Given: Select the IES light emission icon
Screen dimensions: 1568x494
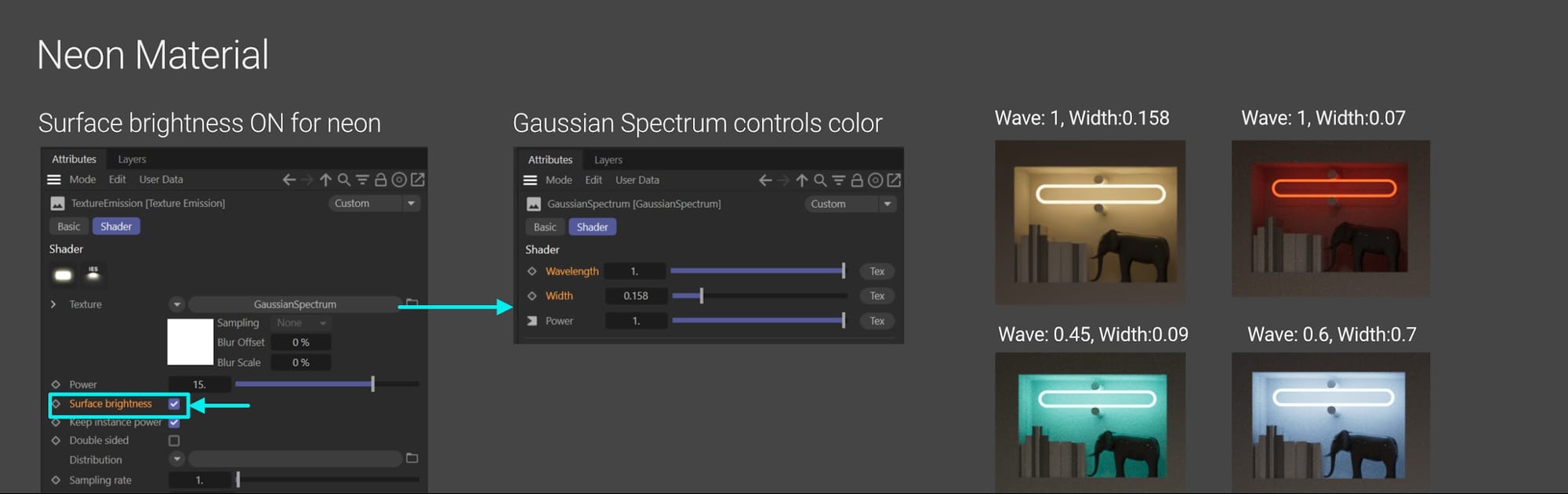Looking at the screenshot, I should (93, 274).
